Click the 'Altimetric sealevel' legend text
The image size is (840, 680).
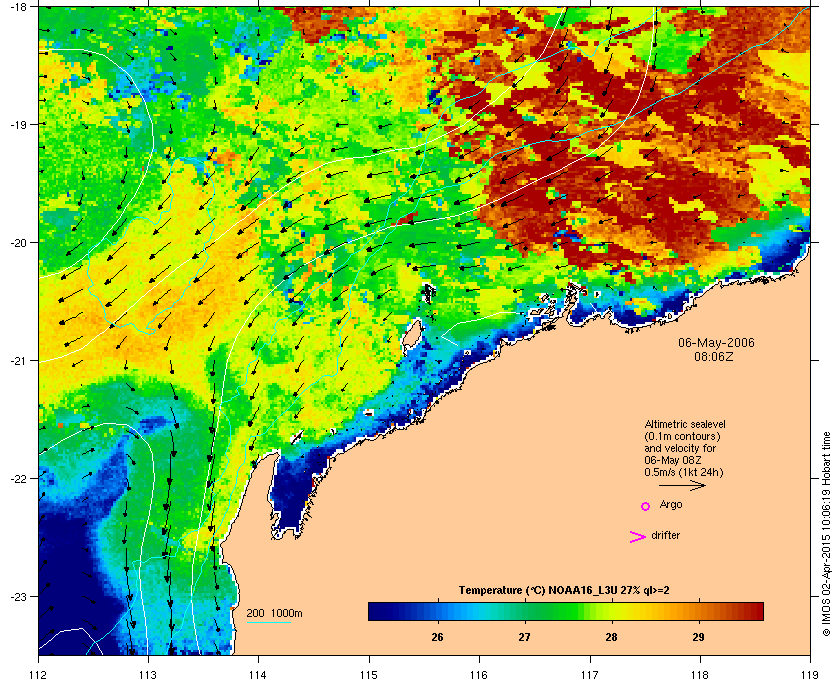tap(685, 424)
